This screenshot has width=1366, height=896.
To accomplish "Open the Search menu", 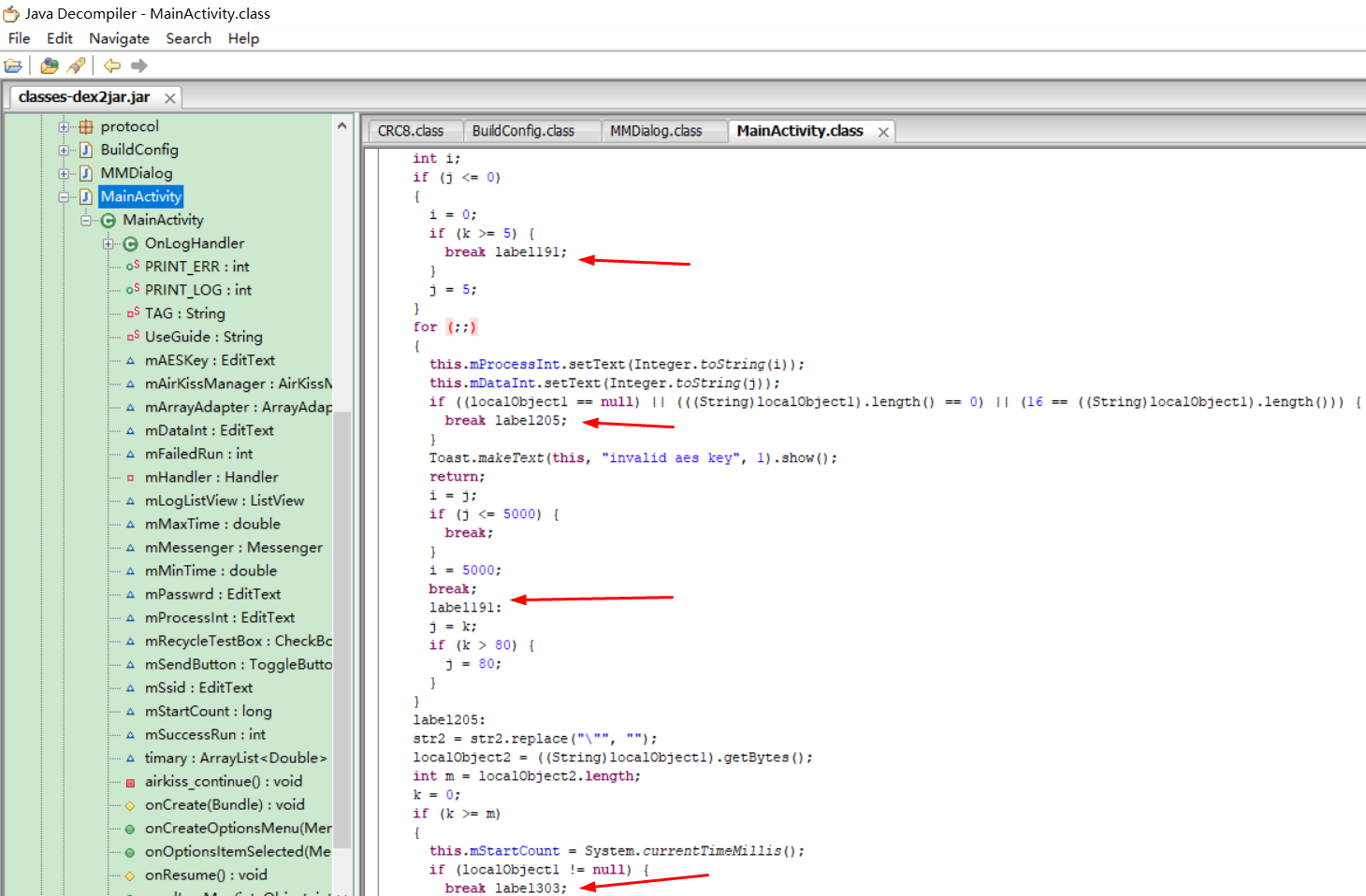I will [x=189, y=38].
